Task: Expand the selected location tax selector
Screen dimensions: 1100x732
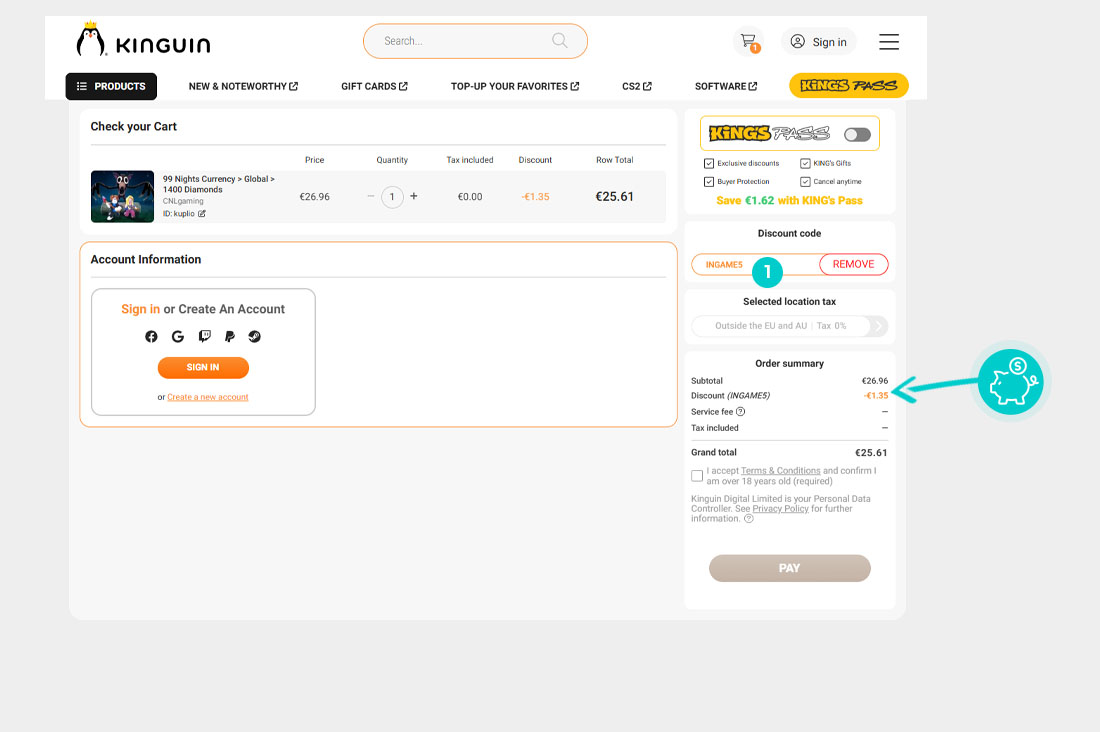Action: pyautogui.click(x=877, y=326)
